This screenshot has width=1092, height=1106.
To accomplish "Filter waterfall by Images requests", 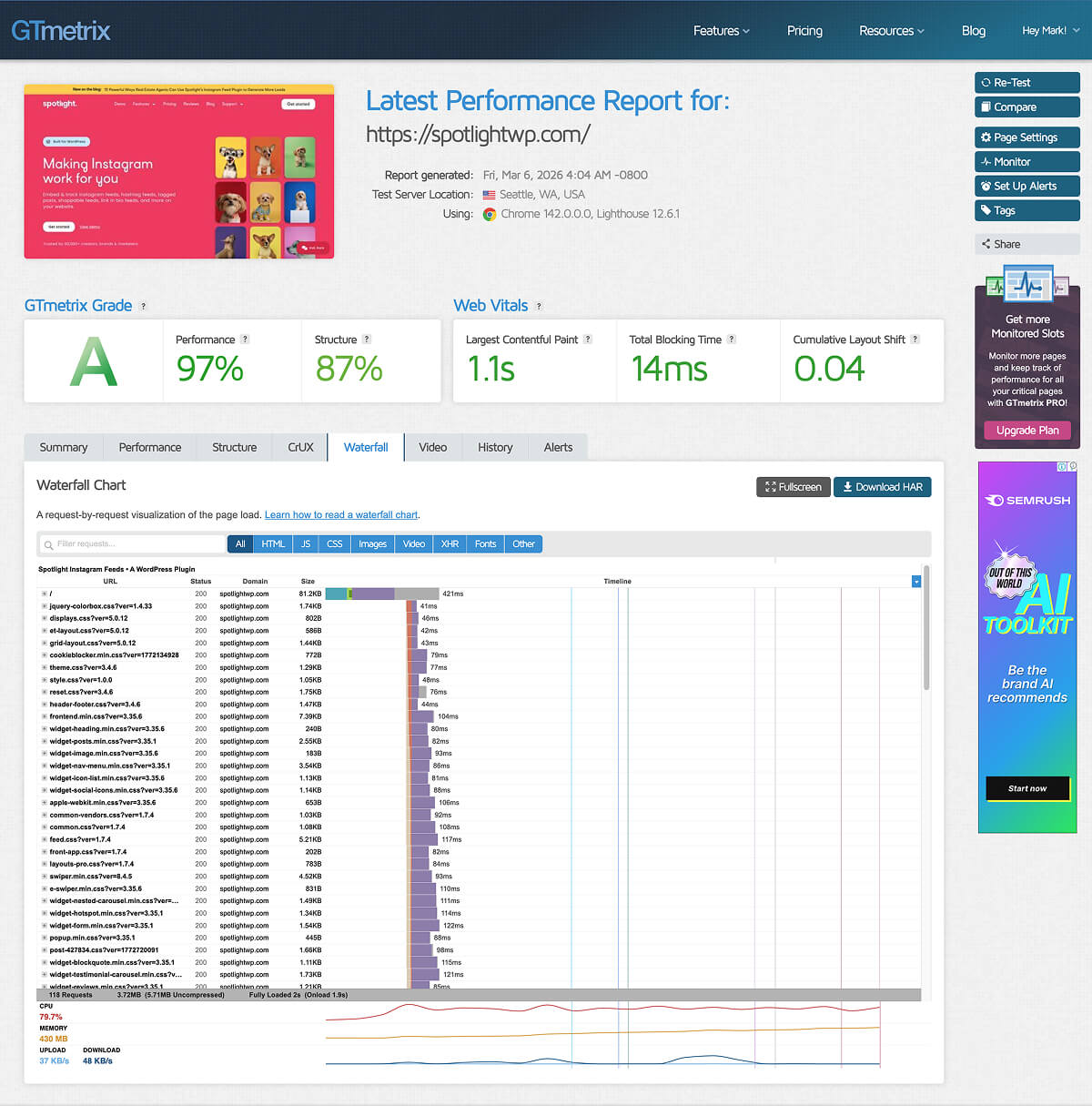I will (x=372, y=544).
